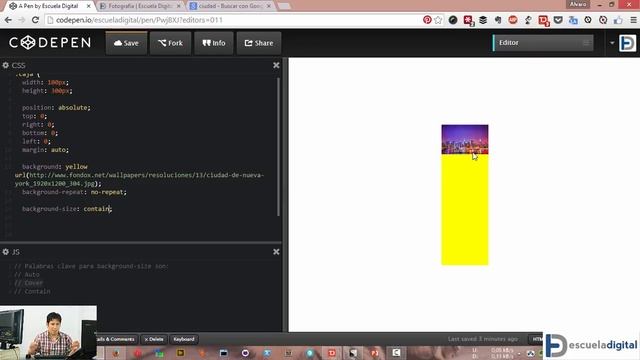
Task: Click the red asterisk extension icon
Action: coord(468,20)
